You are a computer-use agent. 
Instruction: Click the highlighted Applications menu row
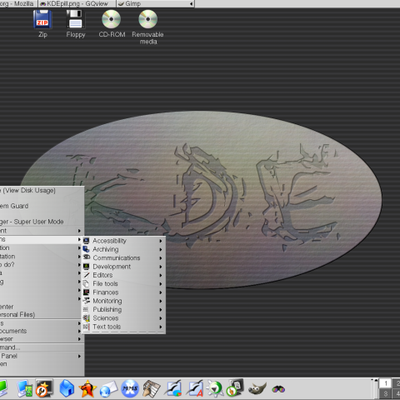click(41, 239)
